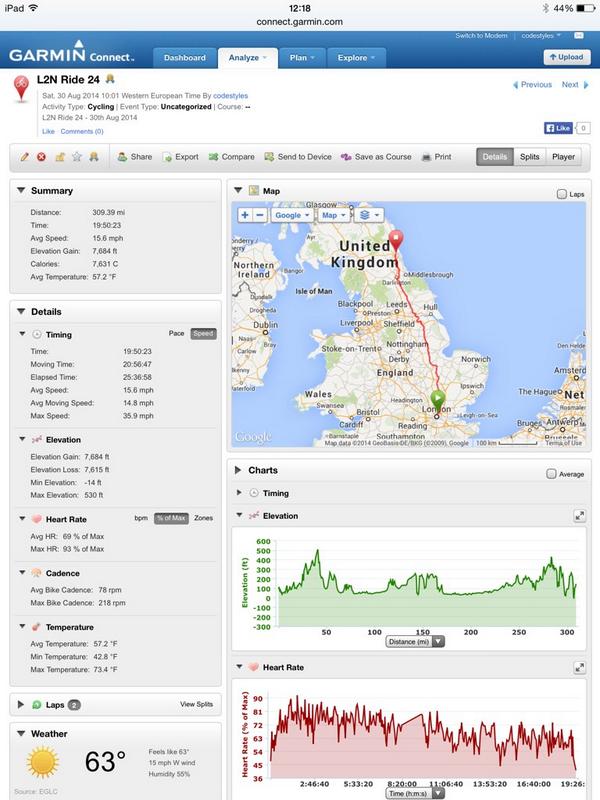600x800 pixels.
Task: Switch to the Splits view
Action: [530, 157]
